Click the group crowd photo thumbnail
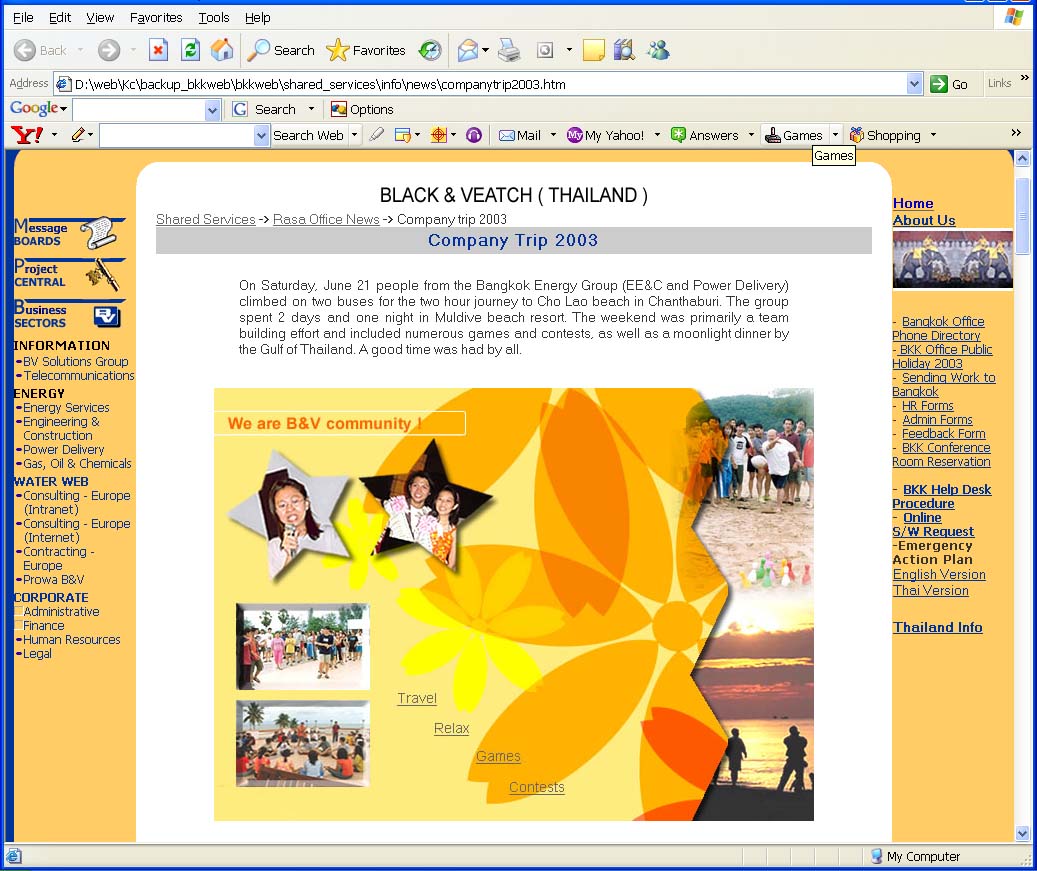The height and width of the screenshot is (871, 1037). click(x=303, y=646)
